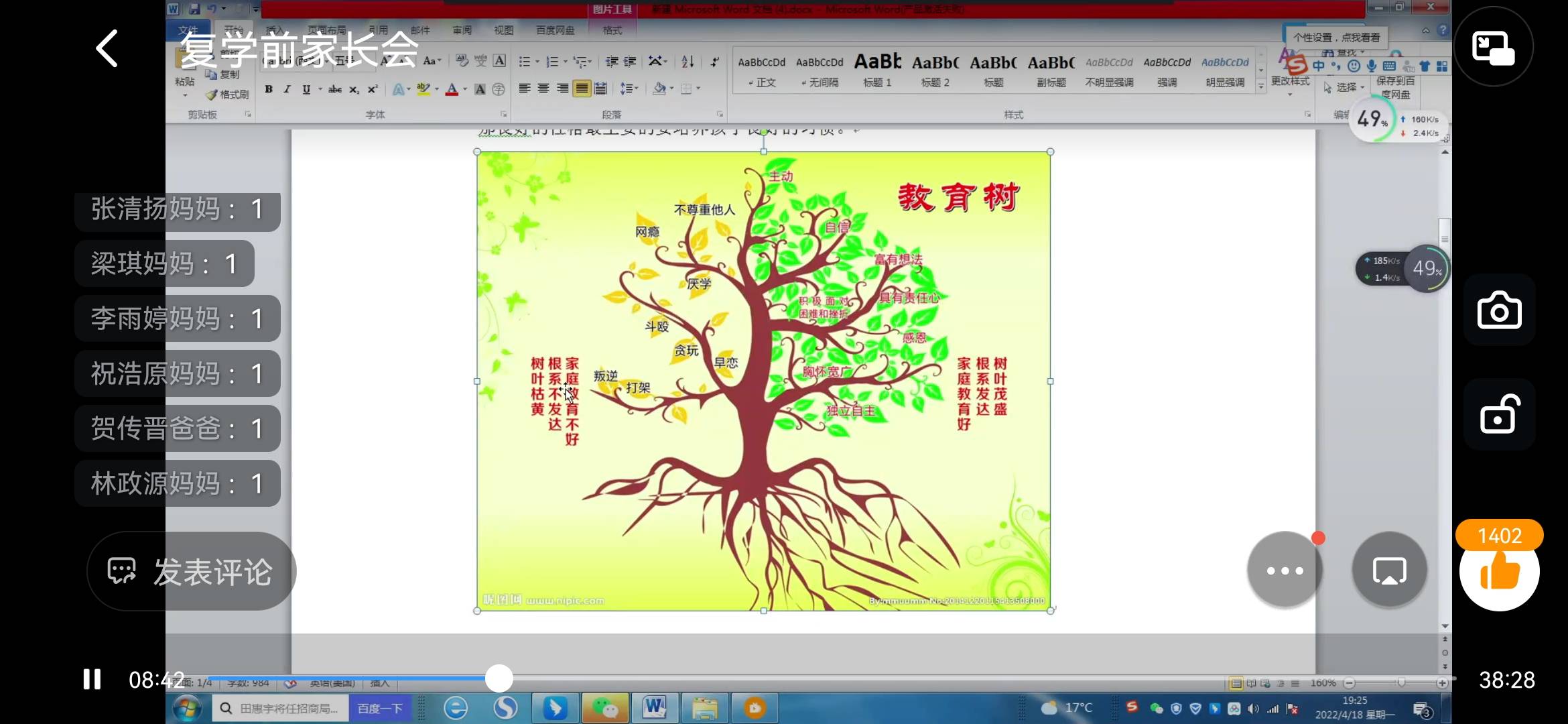This screenshot has height=724, width=1568.
Task: Click the sort paragraphs icon
Action: pos(687,62)
